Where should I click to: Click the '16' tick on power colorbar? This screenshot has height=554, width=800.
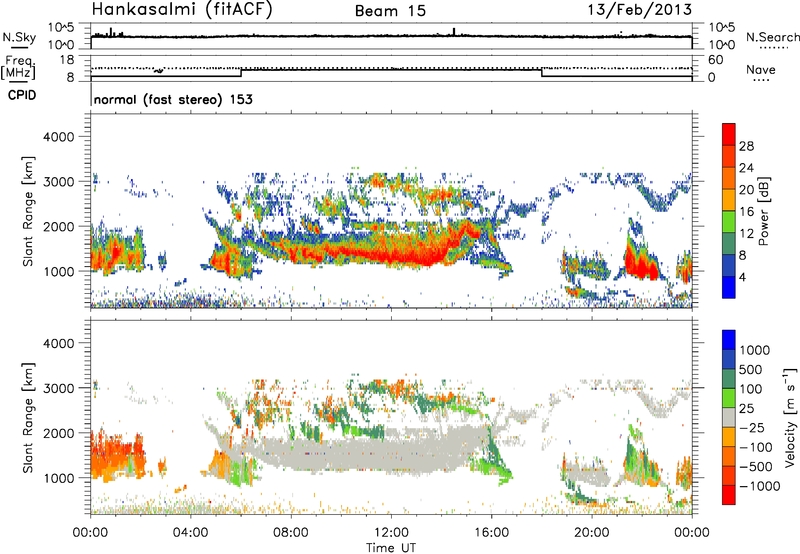click(746, 212)
